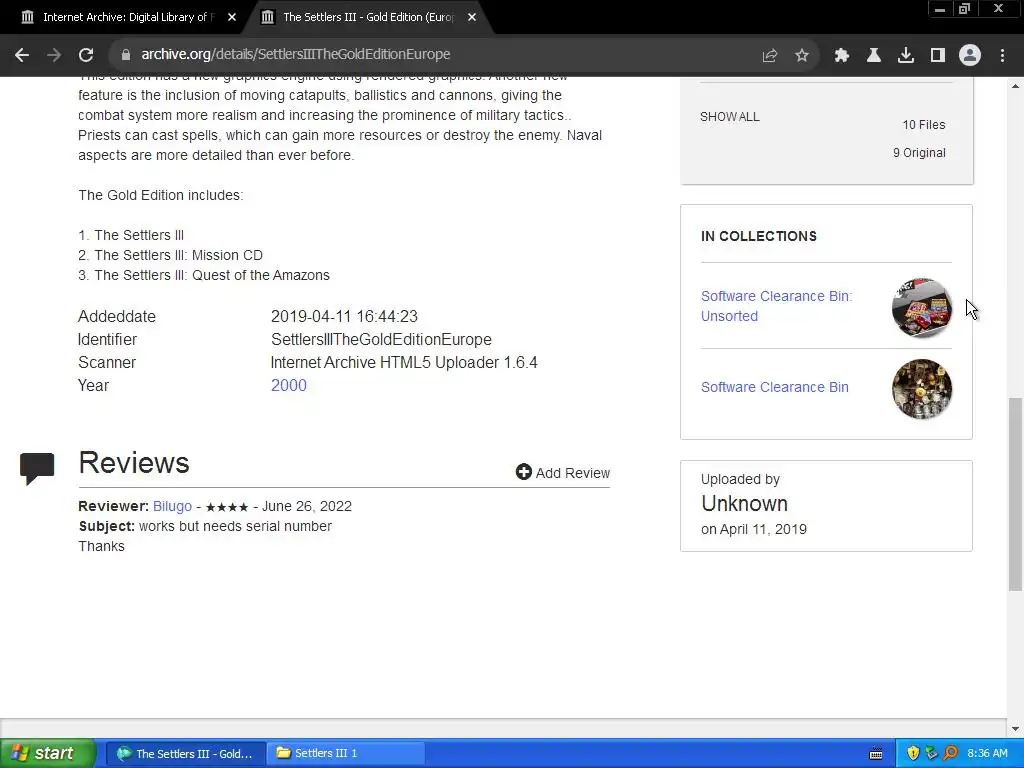Click the SHOW ALL files link
Image resolution: width=1024 pixels, height=768 pixels.
[x=729, y=117]
